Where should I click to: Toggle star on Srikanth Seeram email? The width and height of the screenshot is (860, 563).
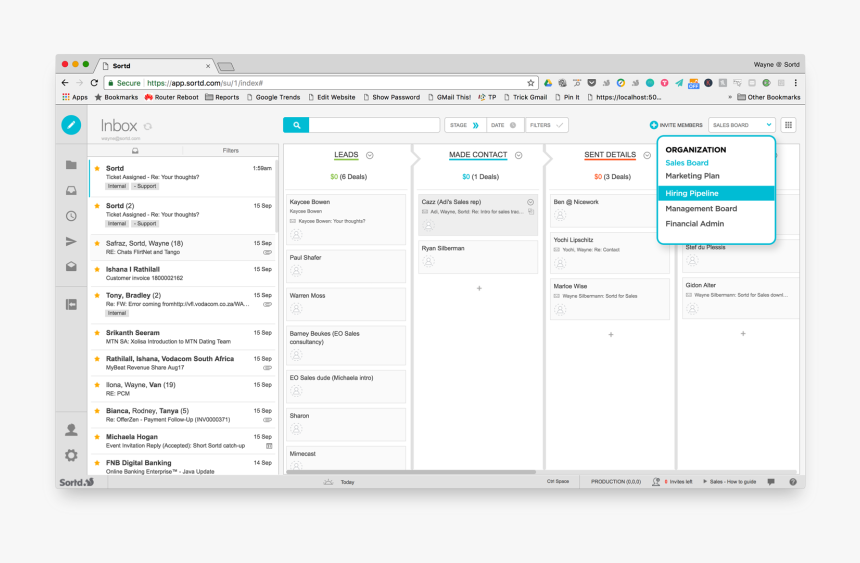97,333
